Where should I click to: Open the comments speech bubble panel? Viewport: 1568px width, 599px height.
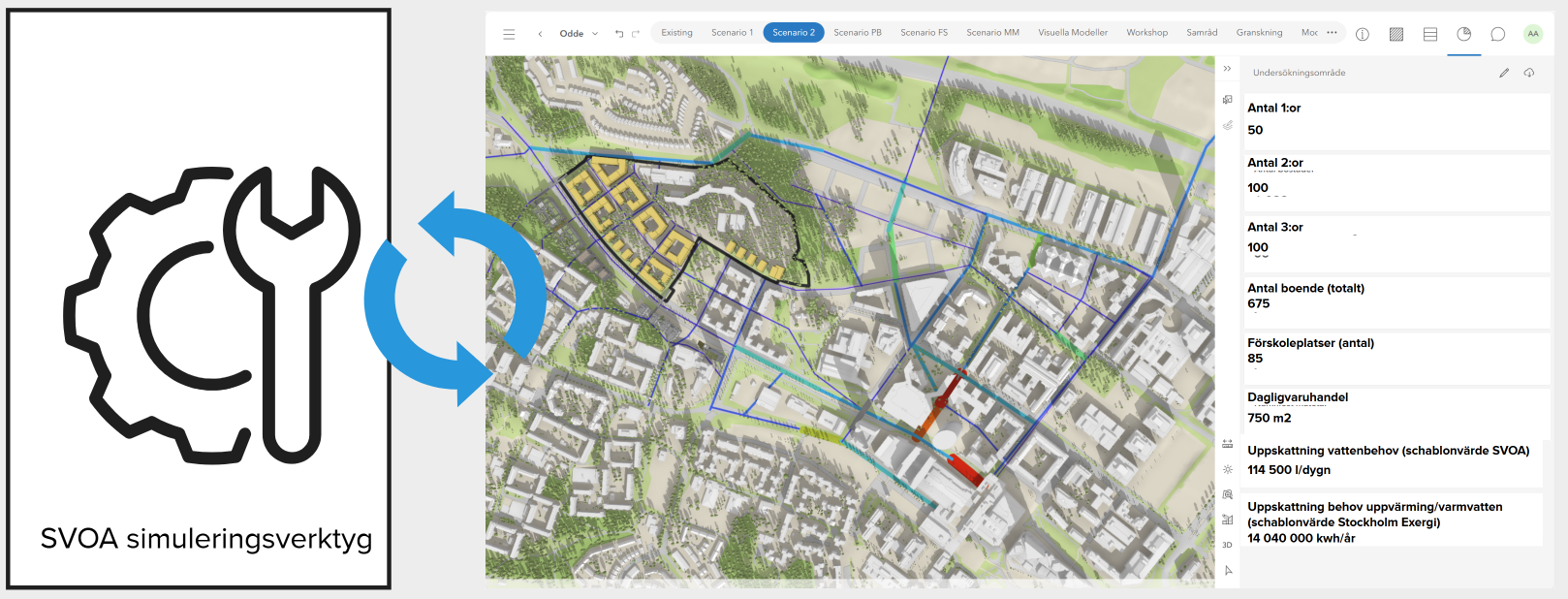click(1498, 34)
